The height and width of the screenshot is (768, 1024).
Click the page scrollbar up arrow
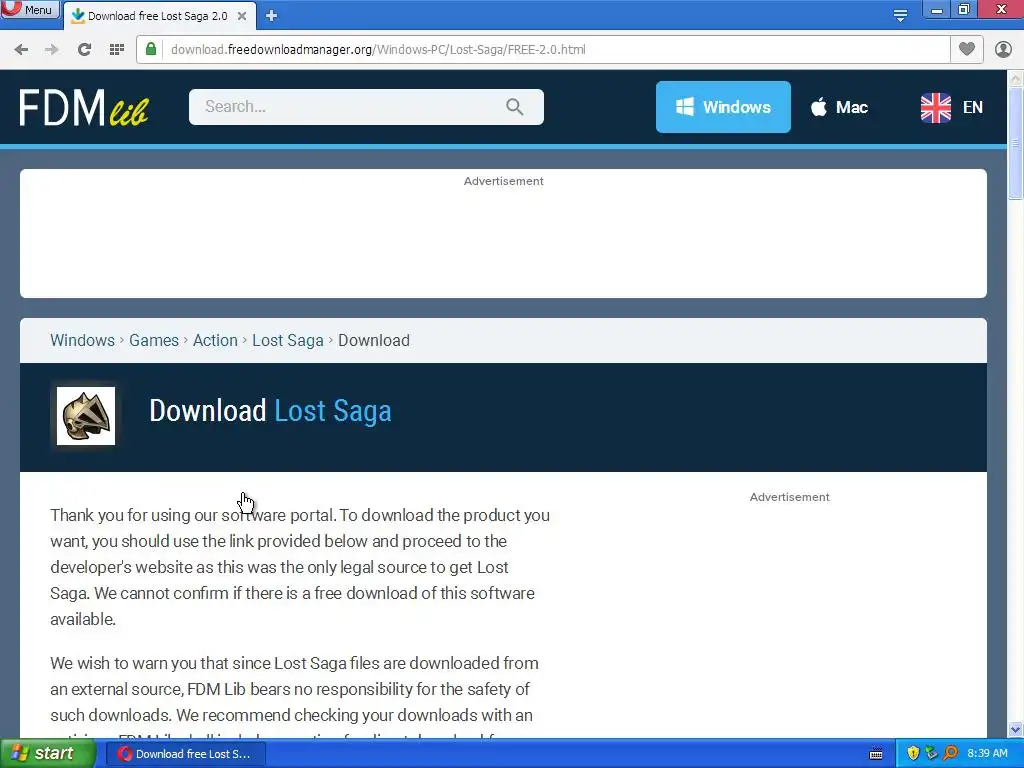click(1015, 79)
